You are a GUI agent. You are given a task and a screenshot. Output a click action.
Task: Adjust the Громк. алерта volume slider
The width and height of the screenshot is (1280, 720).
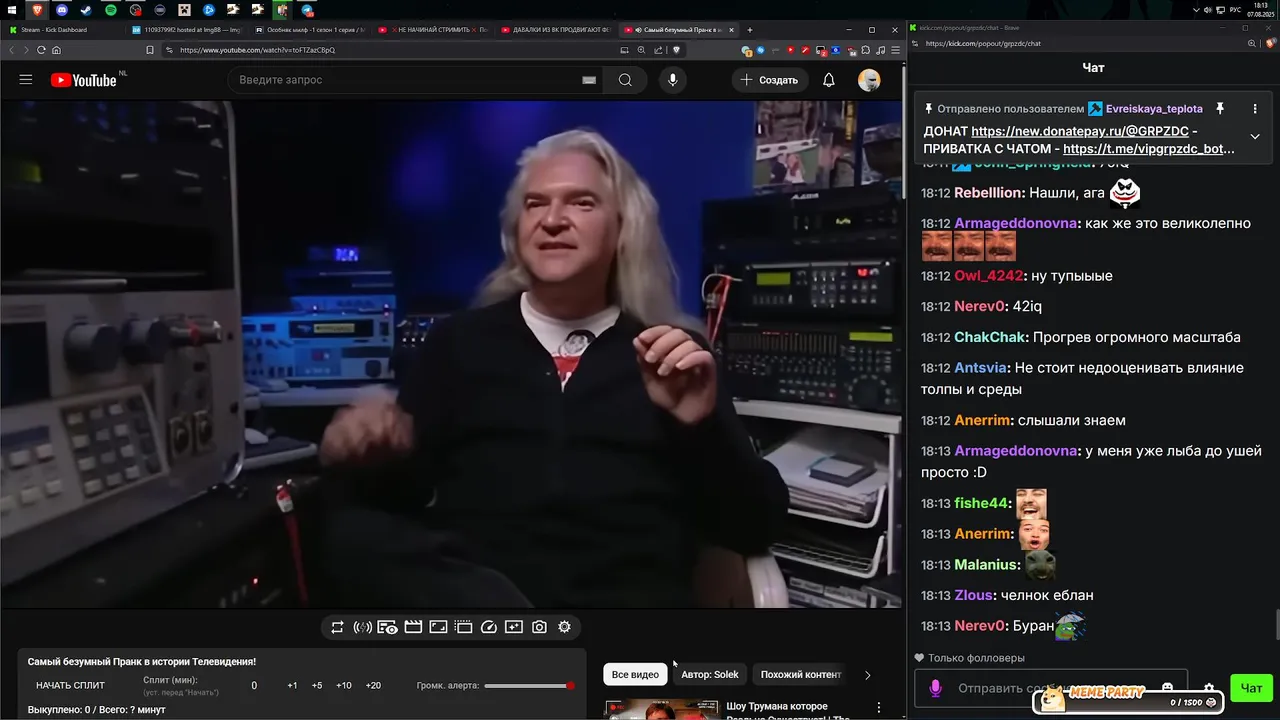(x=528, y=685)
